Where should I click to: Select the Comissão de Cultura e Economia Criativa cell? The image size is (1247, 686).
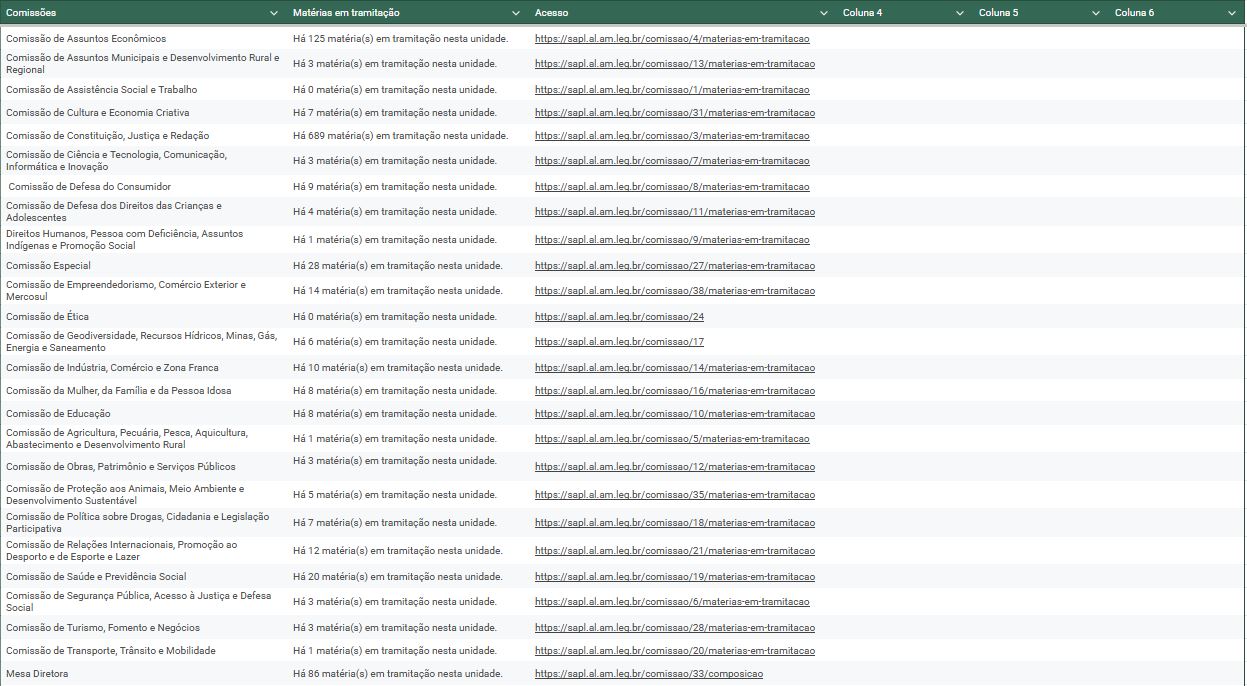click(x=143, y=113)
